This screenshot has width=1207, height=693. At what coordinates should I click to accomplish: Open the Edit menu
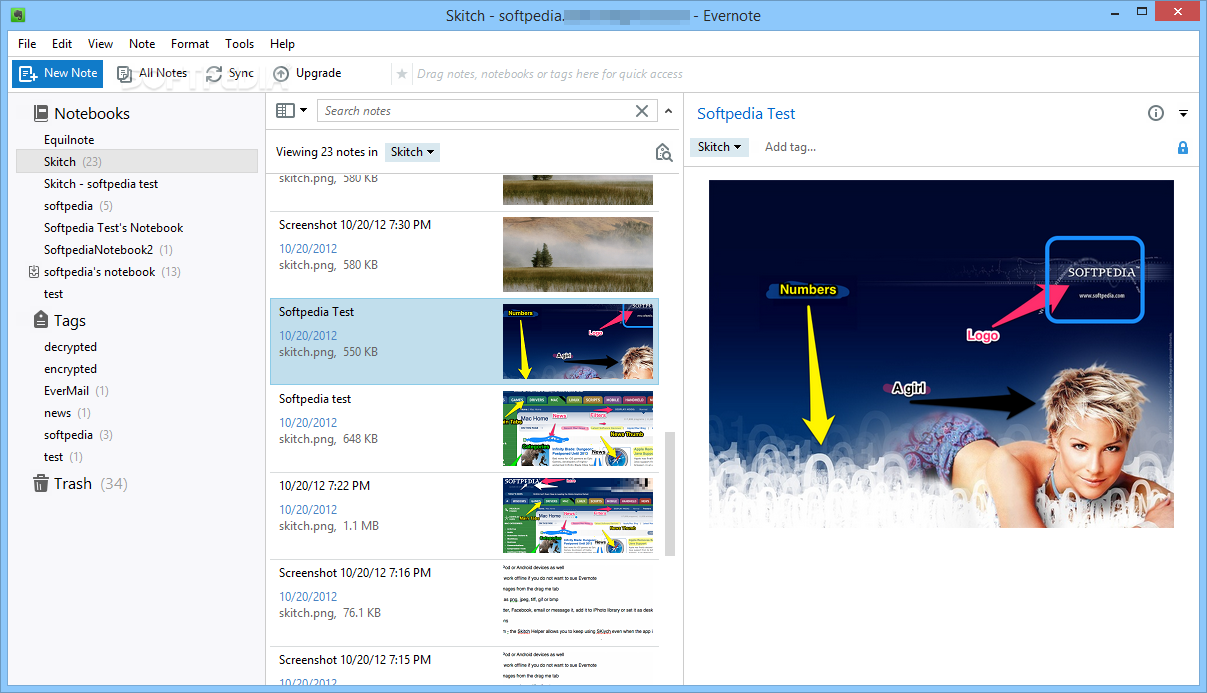(62, 44)
